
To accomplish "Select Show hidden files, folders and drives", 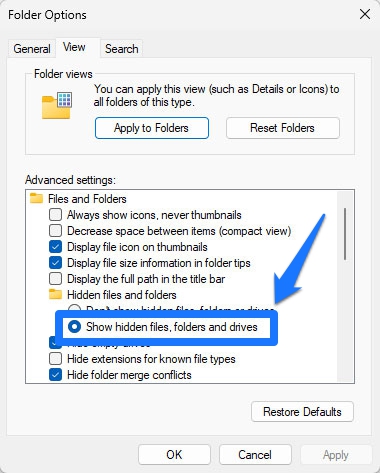I will pos(74,327).
